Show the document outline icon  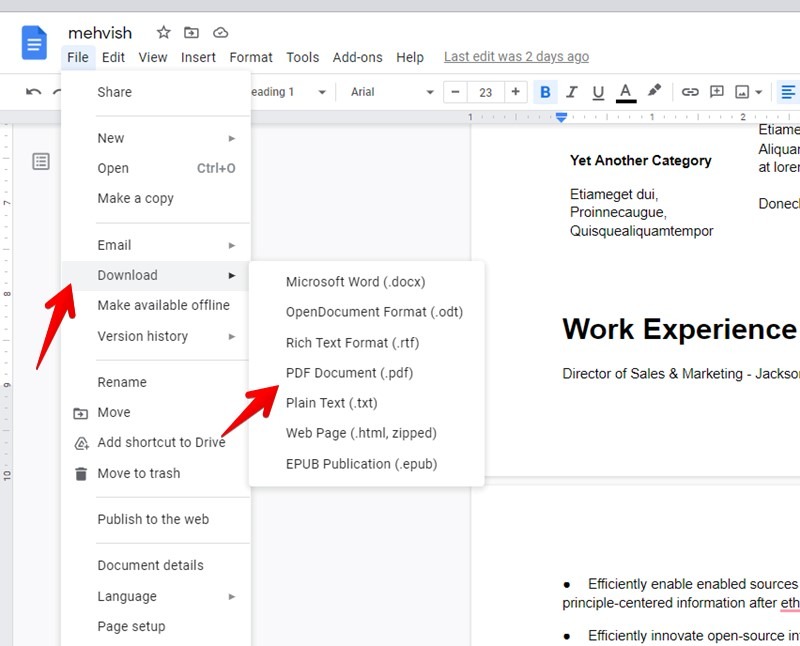pyautogui.click(x=40, y=161)
